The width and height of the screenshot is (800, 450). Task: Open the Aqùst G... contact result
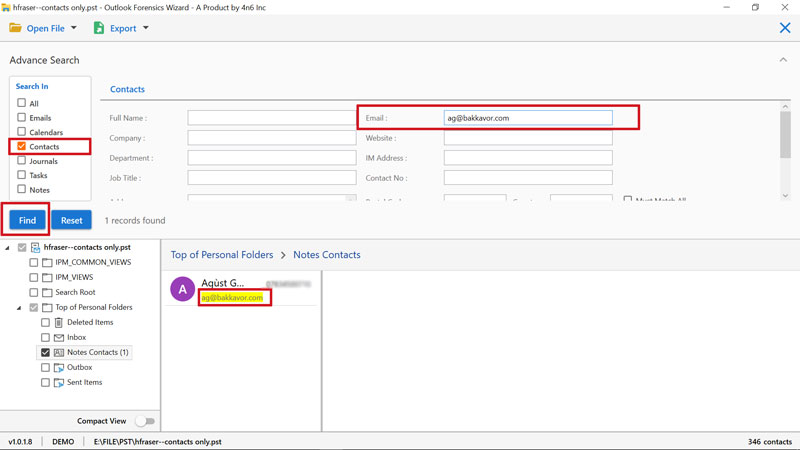[241, 289]
